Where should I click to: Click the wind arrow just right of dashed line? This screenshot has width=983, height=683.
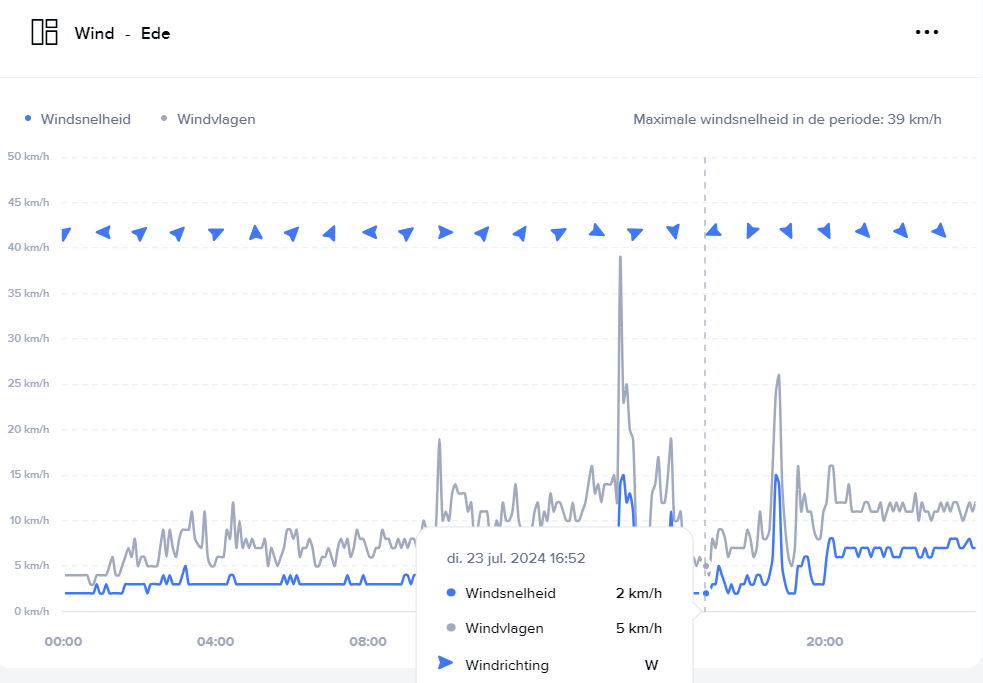point(714,230)
